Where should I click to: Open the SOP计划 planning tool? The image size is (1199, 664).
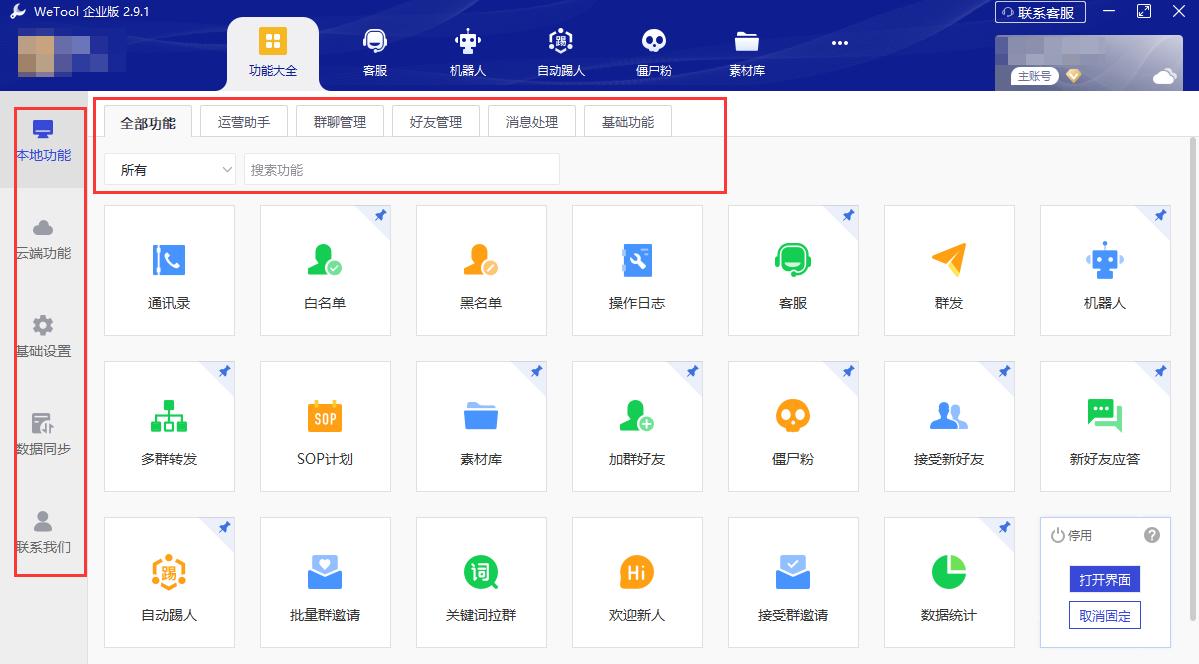coord(325,426)
